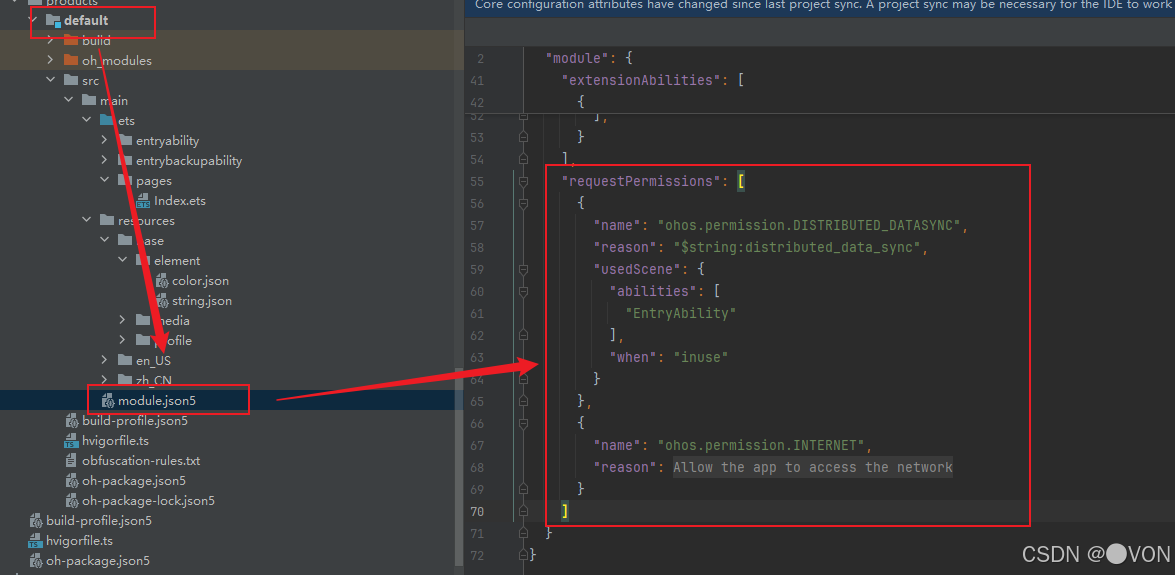Click "$string:distributed_data_sync" reason value
This screenshot has height=575, width=1175.
tap(797, 247)
